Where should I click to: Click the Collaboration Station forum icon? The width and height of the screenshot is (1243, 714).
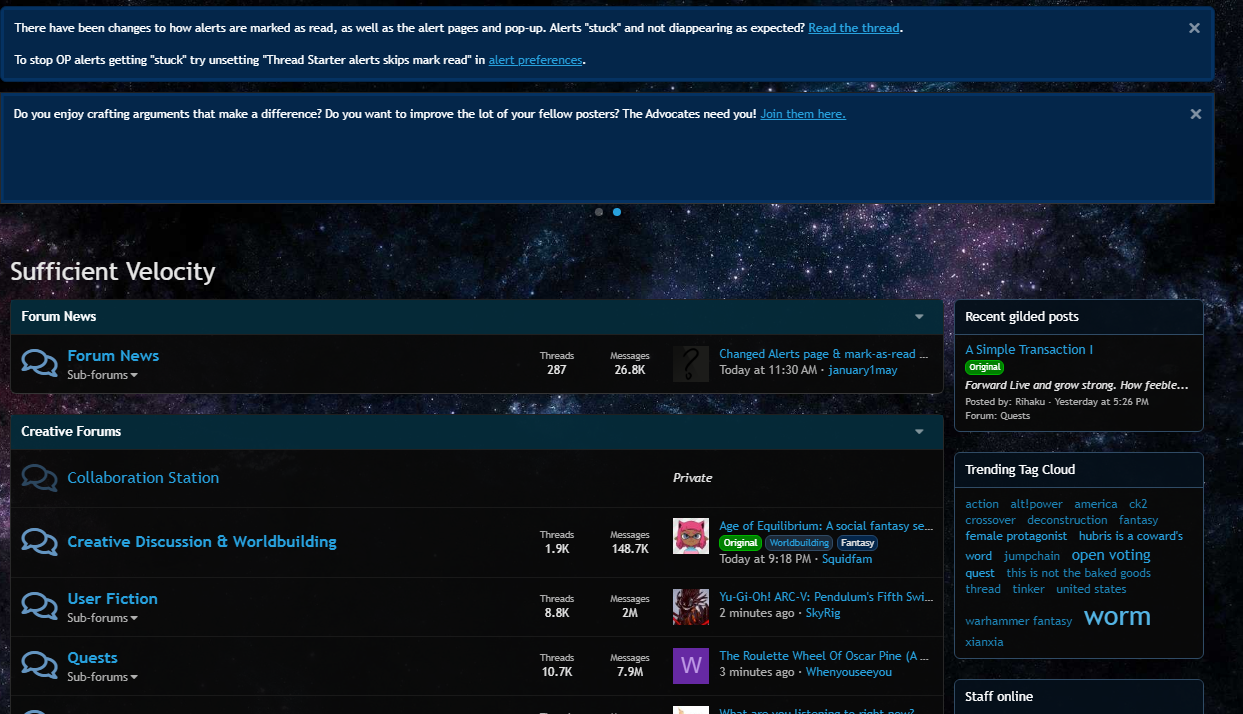tap(39, 477)
